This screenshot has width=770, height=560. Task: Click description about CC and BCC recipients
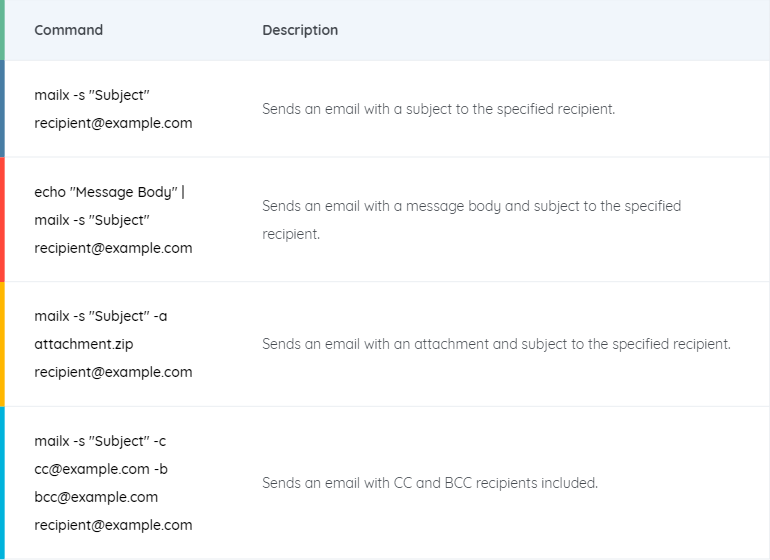coord(430,483)
